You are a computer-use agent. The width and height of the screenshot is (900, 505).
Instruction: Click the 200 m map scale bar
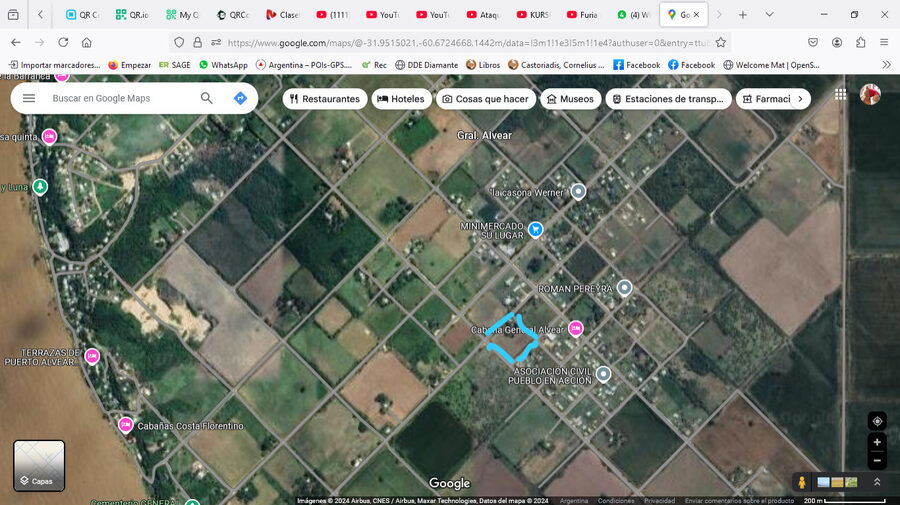[844, 501]
